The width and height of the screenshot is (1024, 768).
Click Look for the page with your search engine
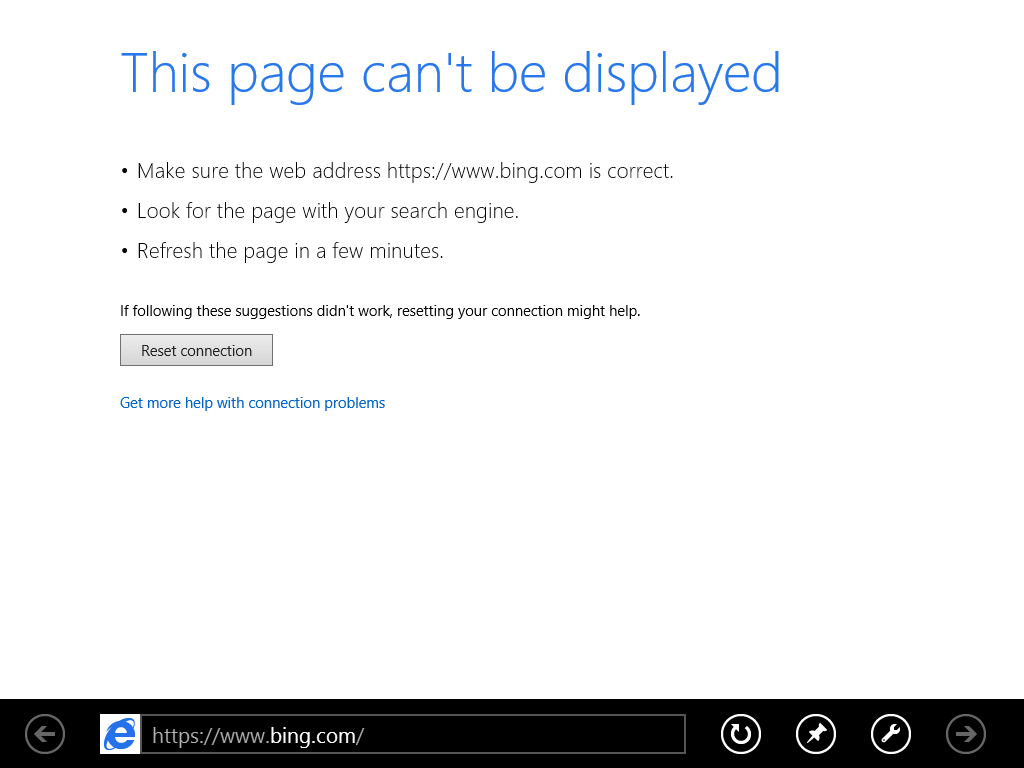(x=328, y=211)
